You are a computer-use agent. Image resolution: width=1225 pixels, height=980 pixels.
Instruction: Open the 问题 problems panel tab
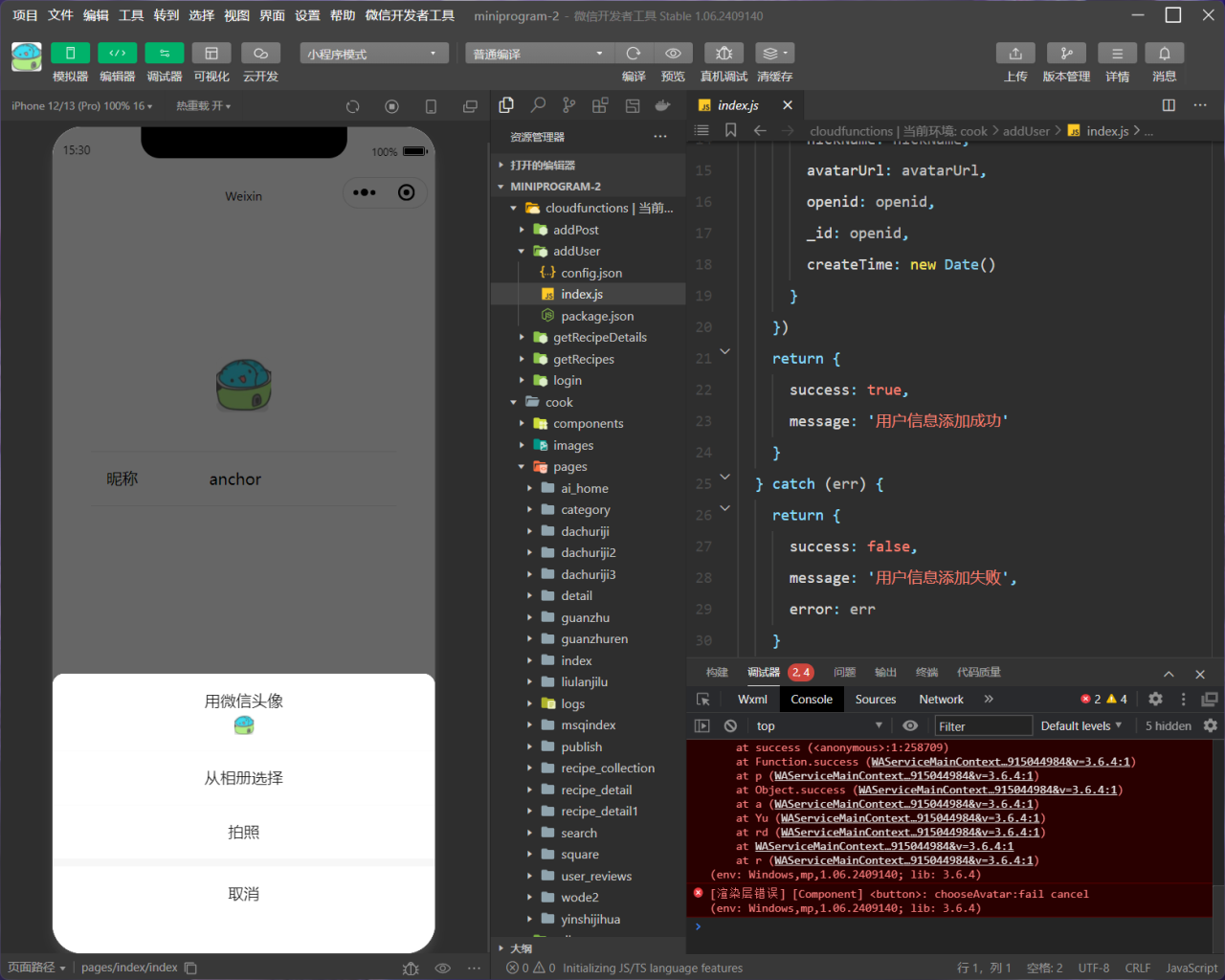pos(845,673)
